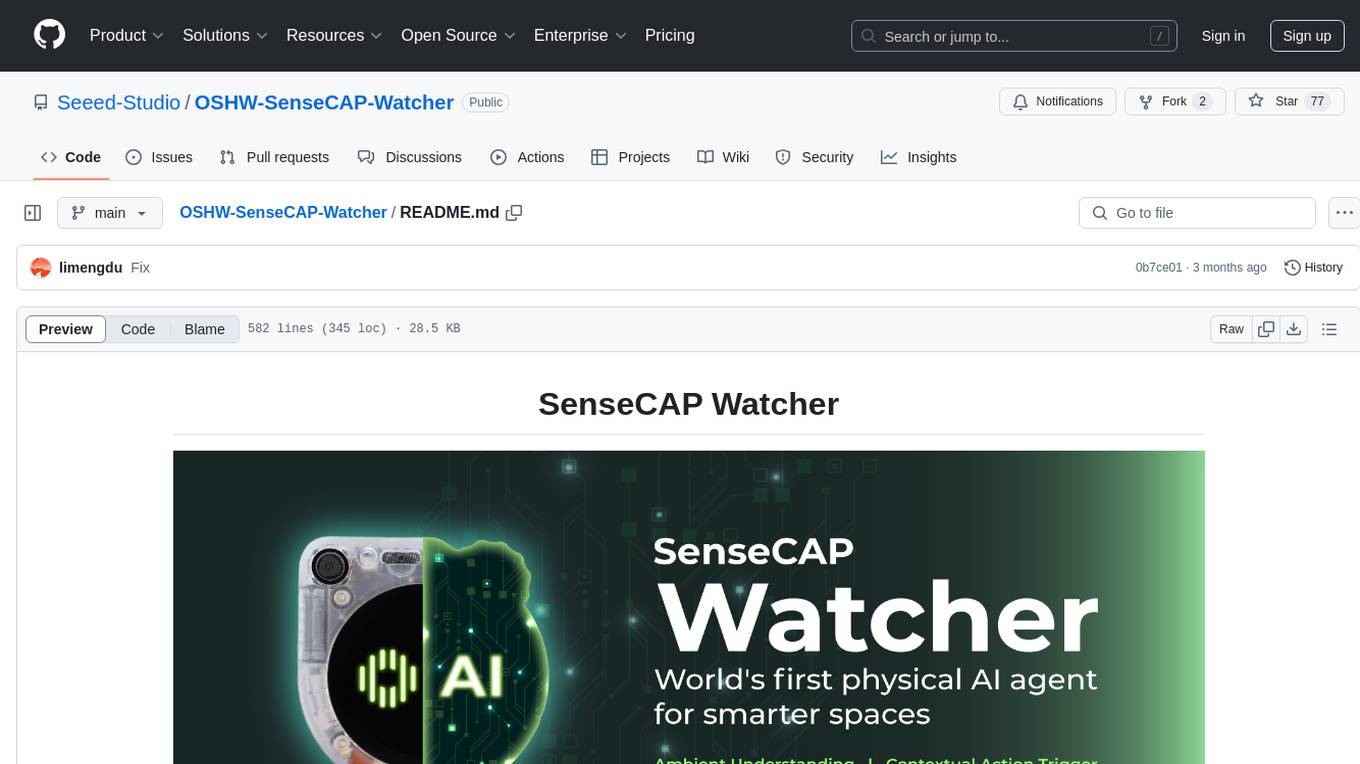
Task: Click the Notifications bell button
Action: click(1058, 102)
